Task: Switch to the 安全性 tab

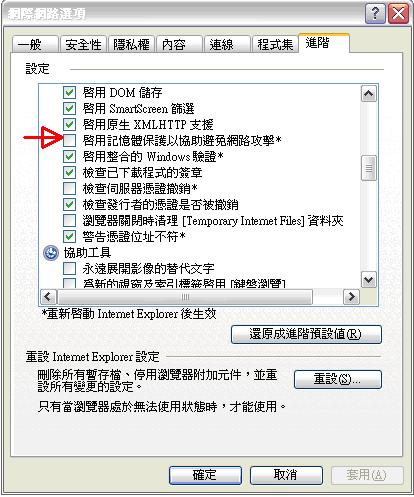Action: tap(83, 44)
